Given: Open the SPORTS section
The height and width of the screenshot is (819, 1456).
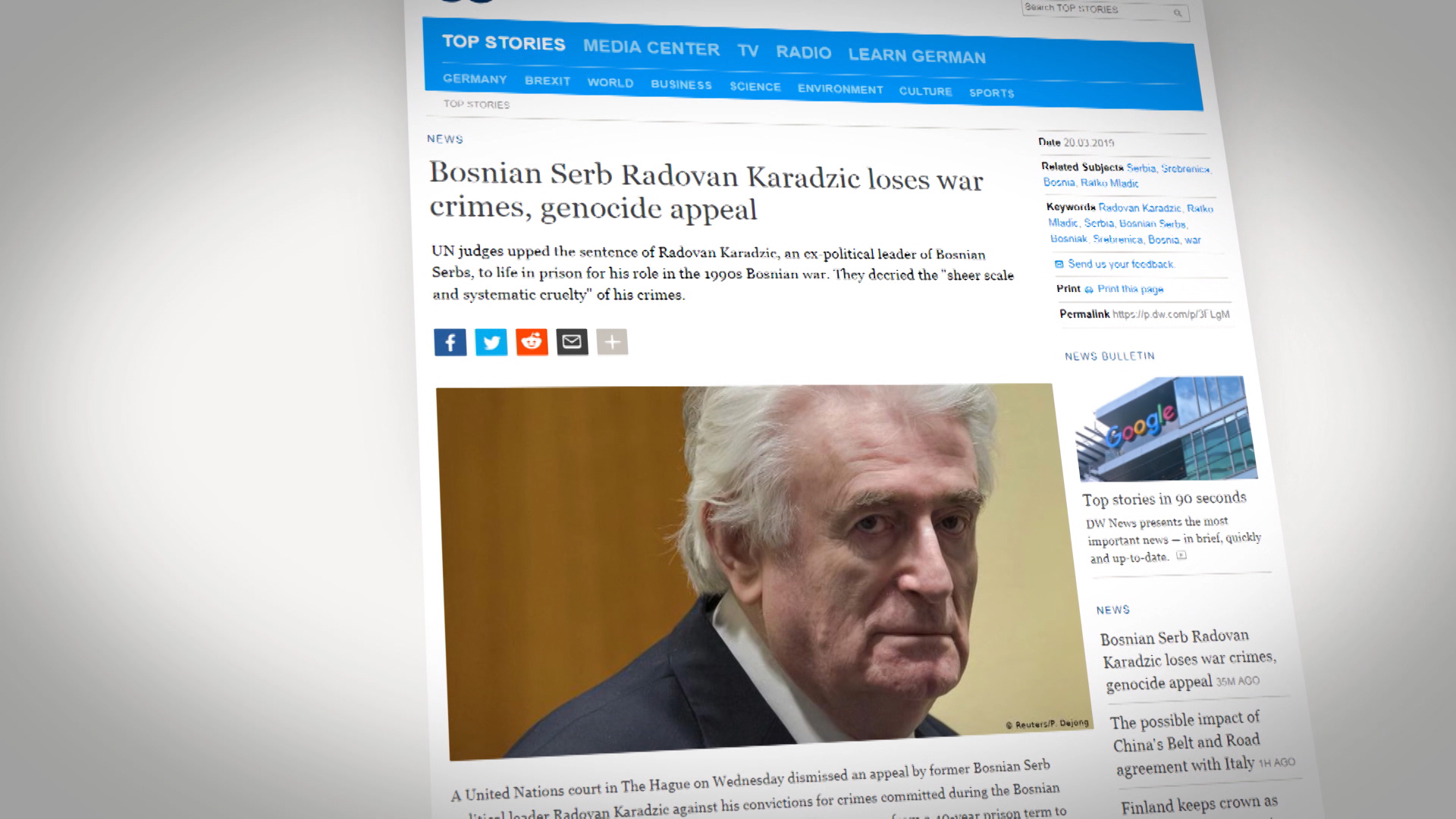Looking at the screenshot, I should 991,93.
